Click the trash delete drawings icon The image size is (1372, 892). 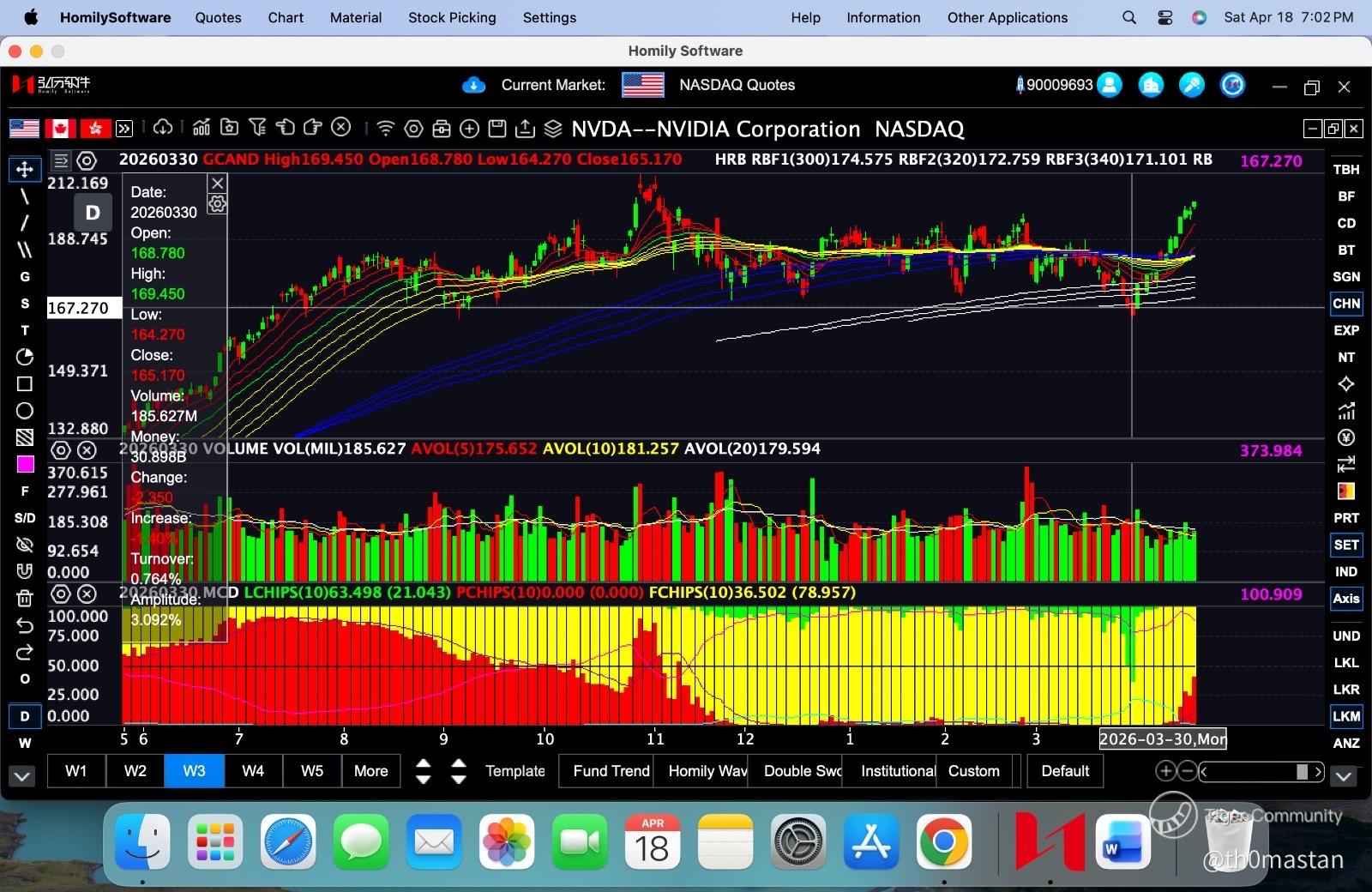click(25, 598)
